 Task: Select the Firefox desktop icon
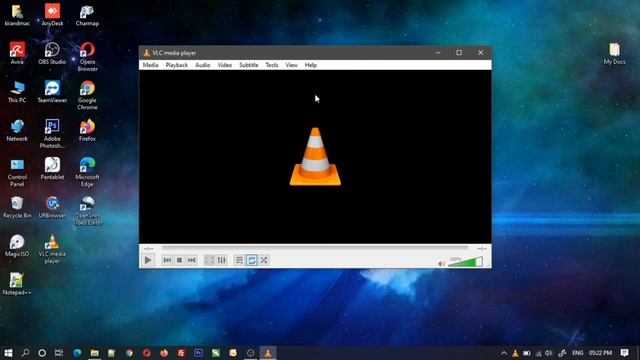[87, 130]
